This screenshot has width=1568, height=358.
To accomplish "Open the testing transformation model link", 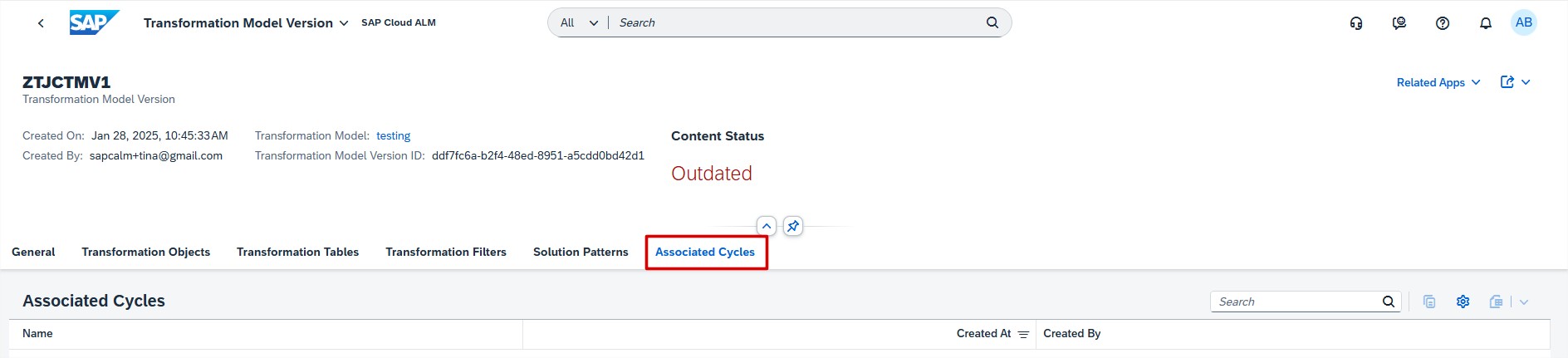I will (393, 135).
